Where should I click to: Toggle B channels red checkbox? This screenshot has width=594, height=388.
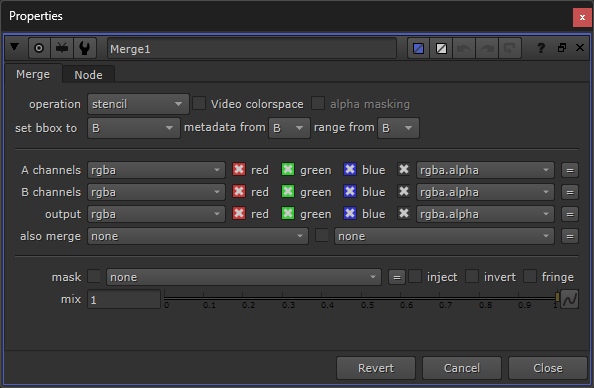(239, 191)
